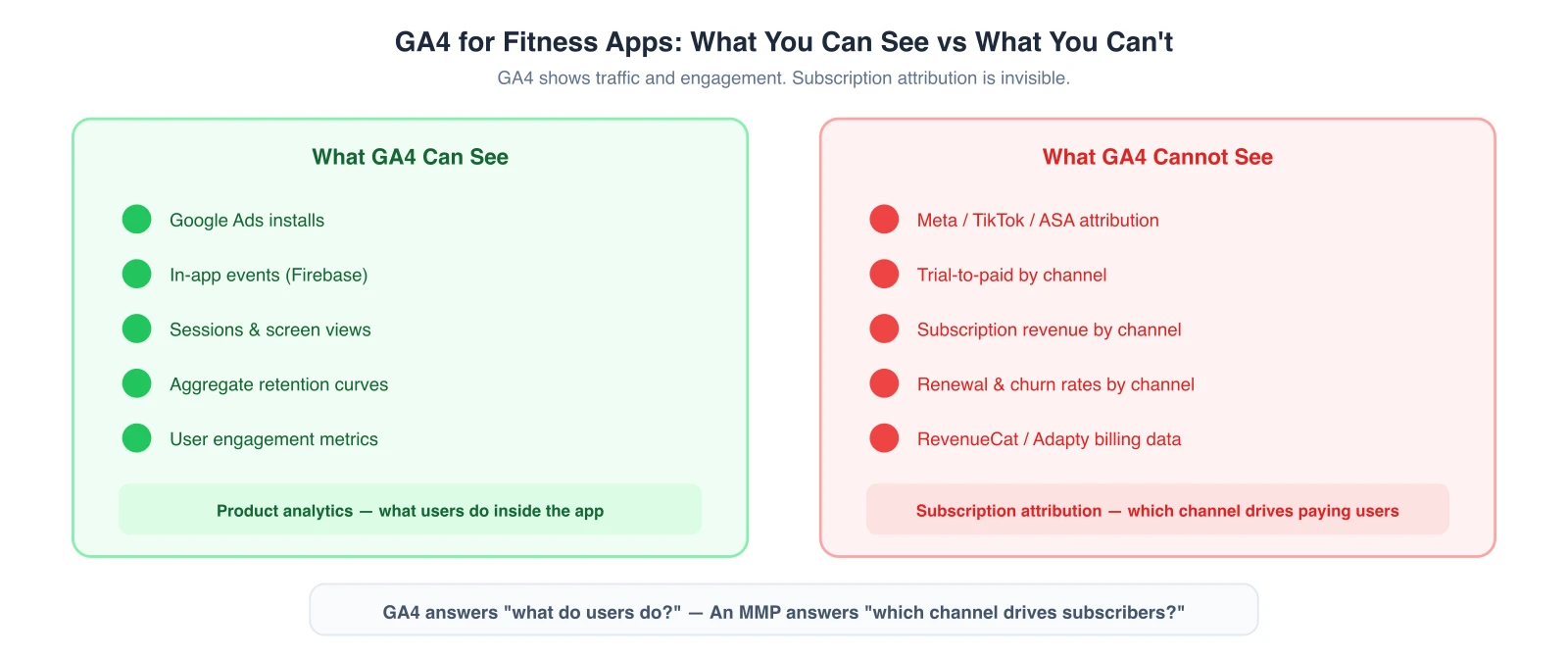
Task: Click the subtitle about subscription attribution being invisible
Action: pos(784,78)
